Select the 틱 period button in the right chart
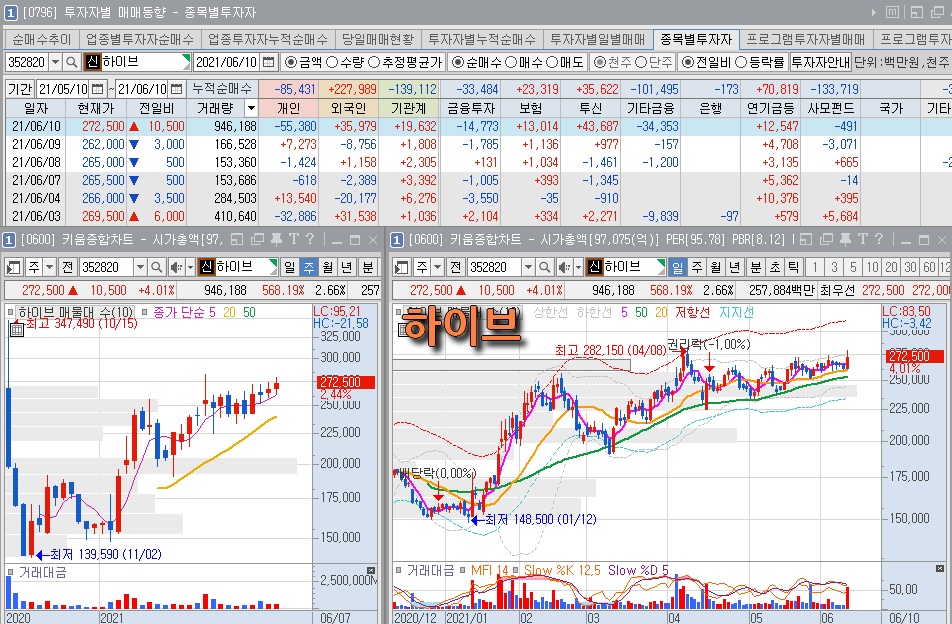 click(794, 267)
